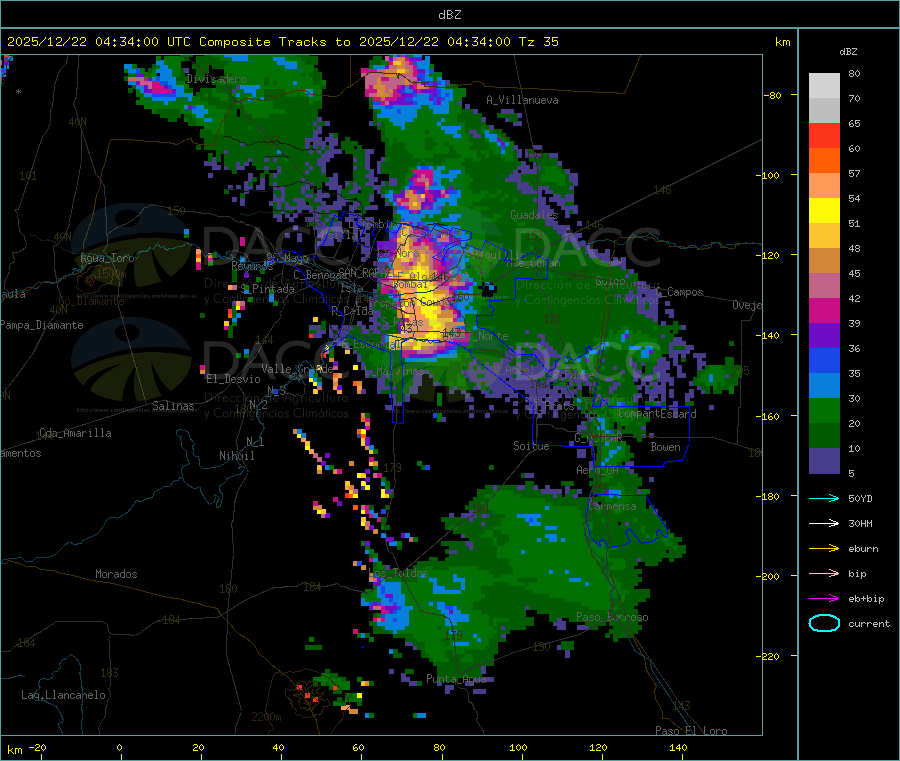Viewport: 900px width, 761px height.
Task: Click the Paso_Barroso map label
Action: point(612,617)
